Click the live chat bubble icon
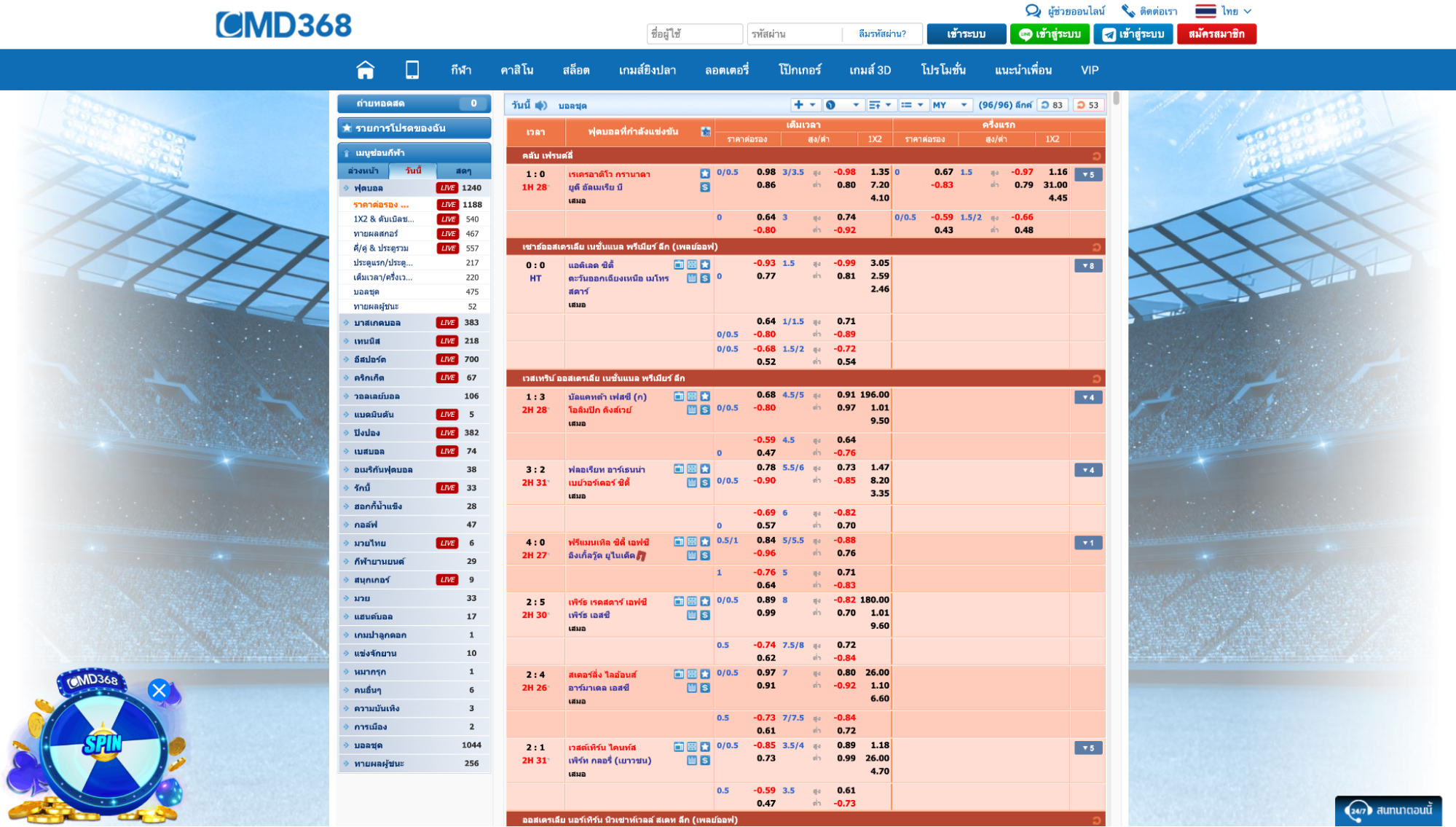Viewport: 1456px width, 827px height. coord(1033,11)
